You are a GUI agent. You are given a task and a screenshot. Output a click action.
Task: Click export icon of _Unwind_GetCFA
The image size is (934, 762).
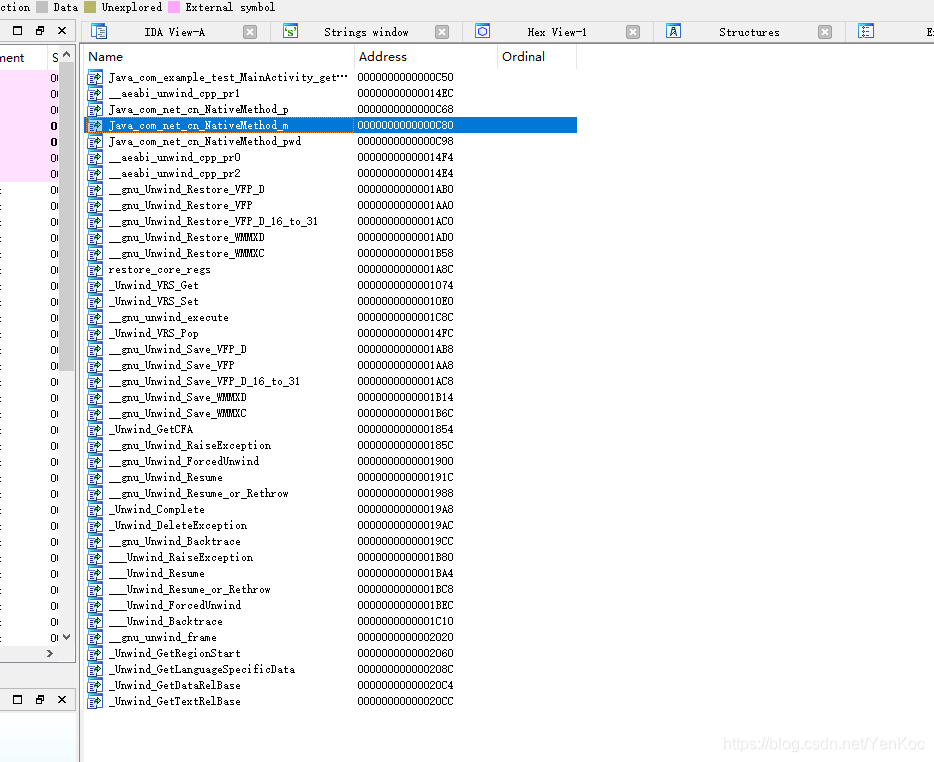pyautogui.click(x=95, y=430)
